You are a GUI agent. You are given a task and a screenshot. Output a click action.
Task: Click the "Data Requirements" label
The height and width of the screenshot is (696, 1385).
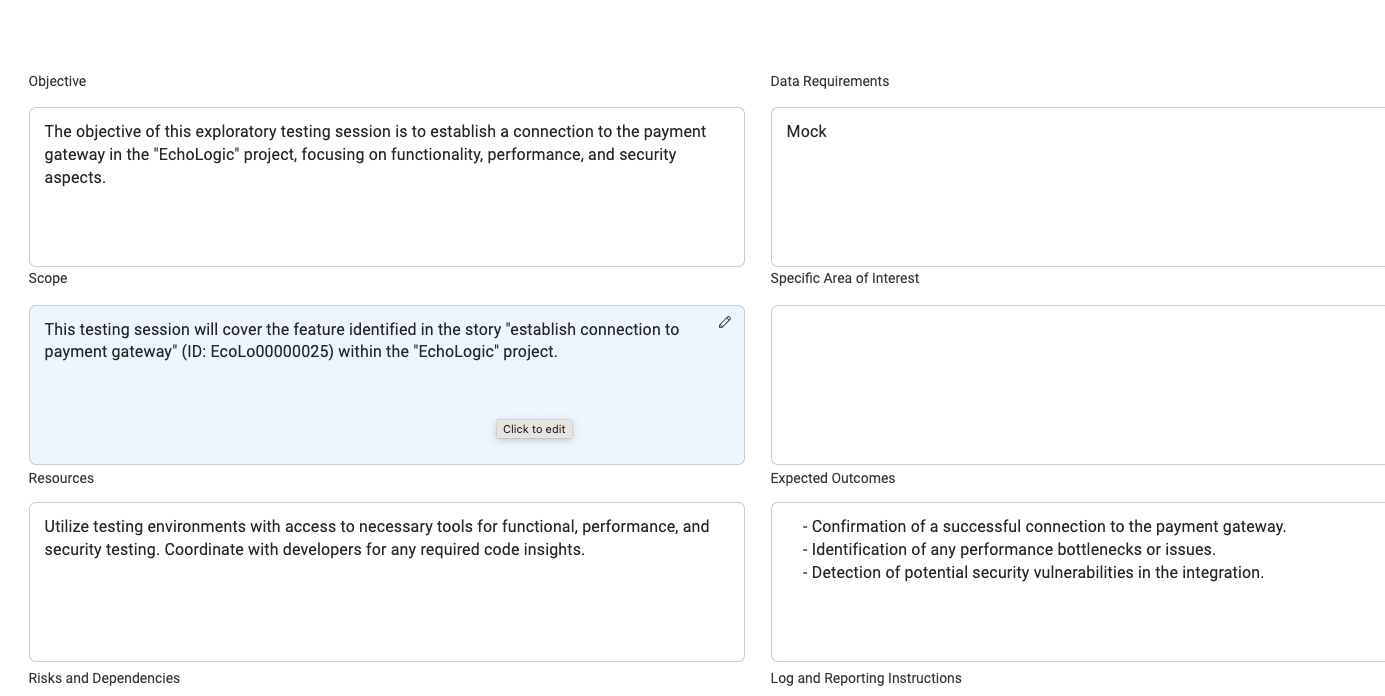click(830, 81)
